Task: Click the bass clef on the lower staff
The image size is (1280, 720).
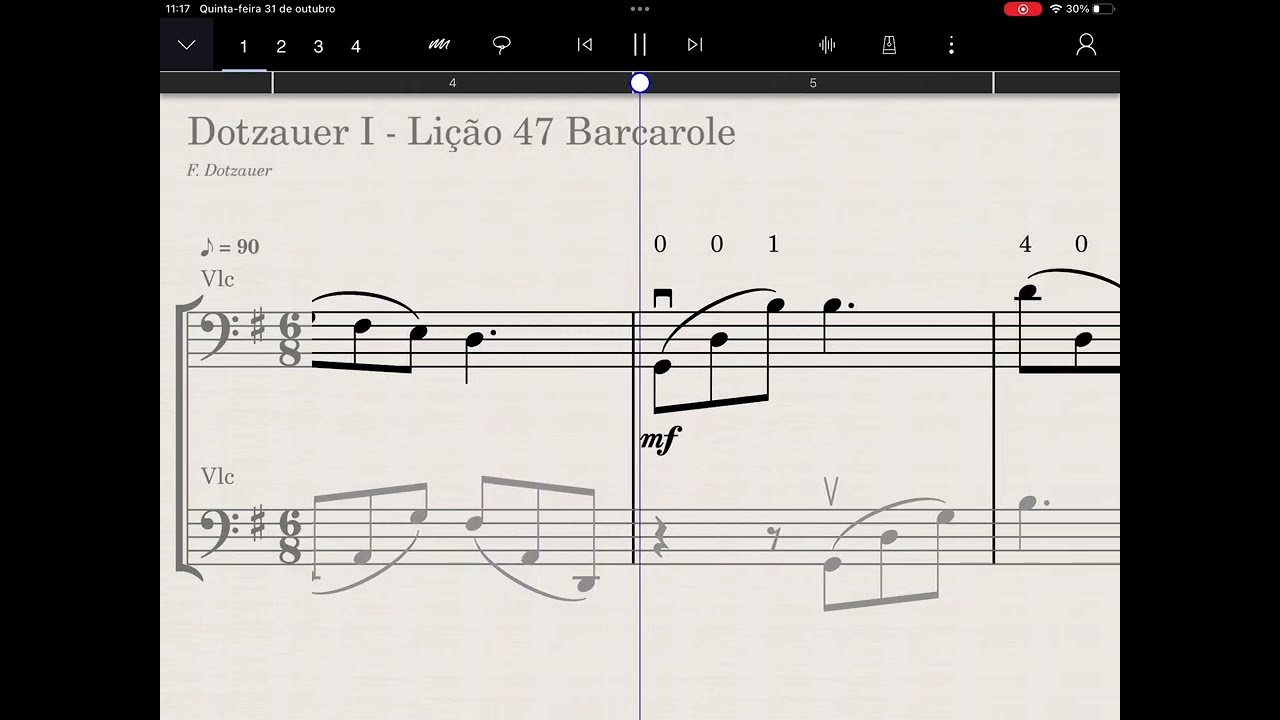Action: 218,531
